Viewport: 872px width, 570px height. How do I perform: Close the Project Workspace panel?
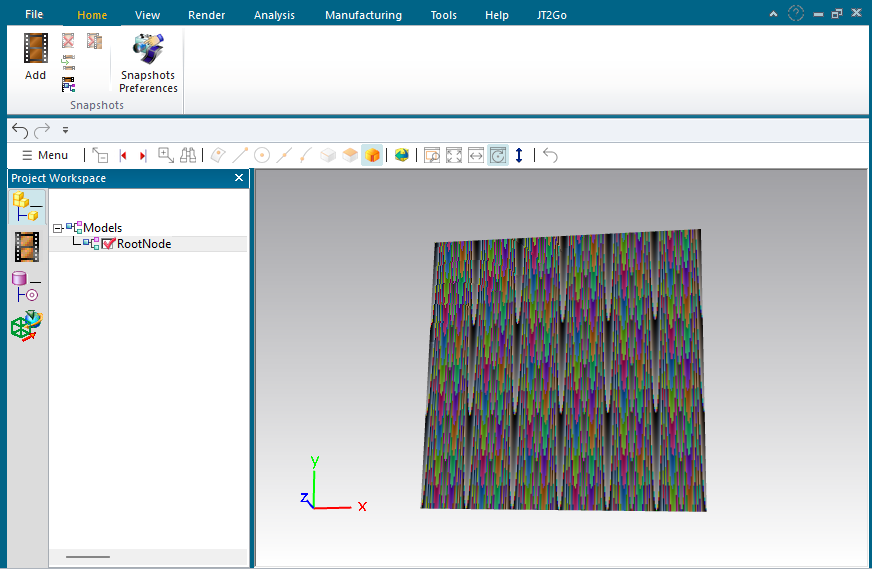239,178
